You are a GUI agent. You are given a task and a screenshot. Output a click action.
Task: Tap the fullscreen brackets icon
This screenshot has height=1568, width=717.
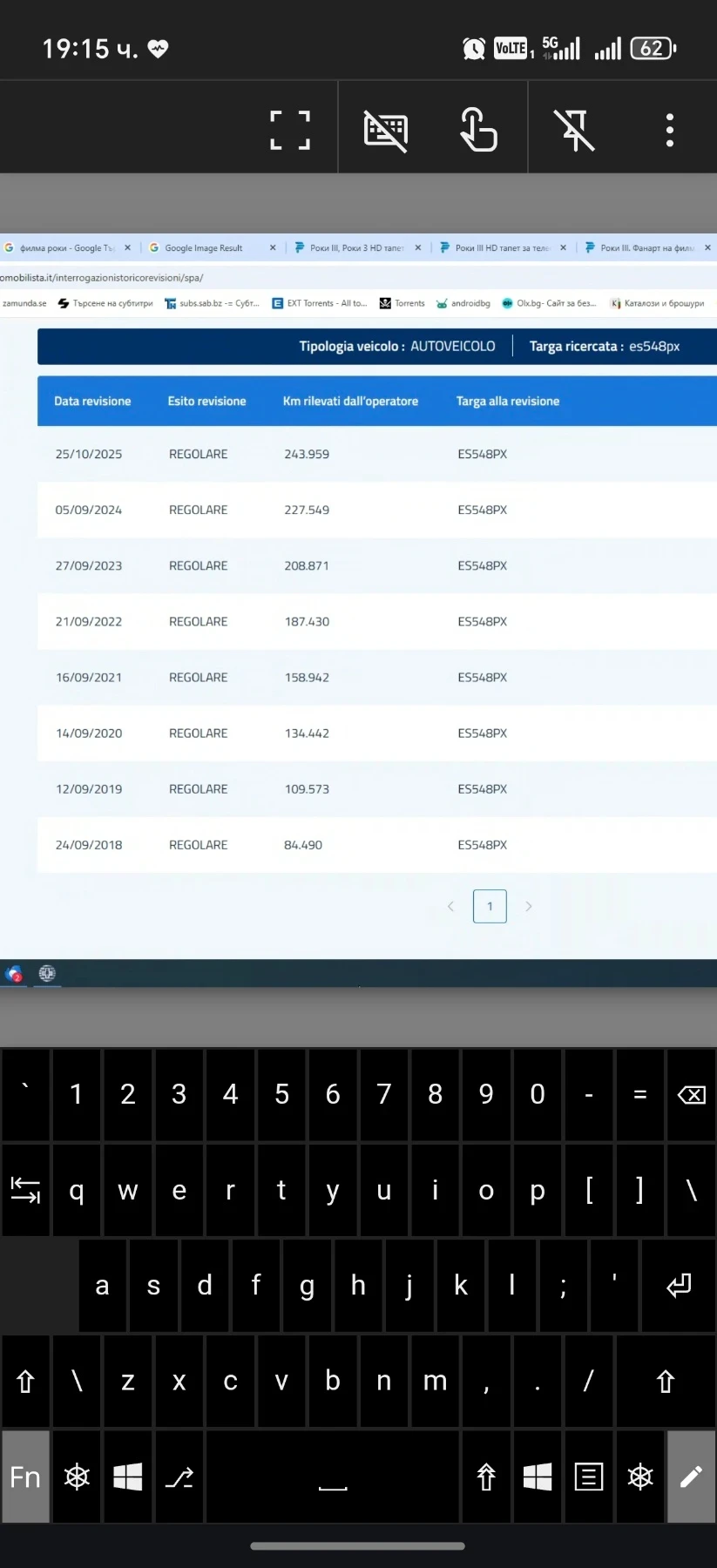click(x=290, y=131)
